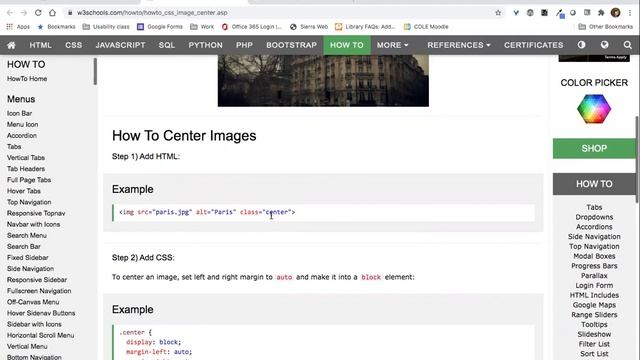Reload the page with the refresh icon
Viewport: 640px width, 360px height.
[x=38, y=13]
